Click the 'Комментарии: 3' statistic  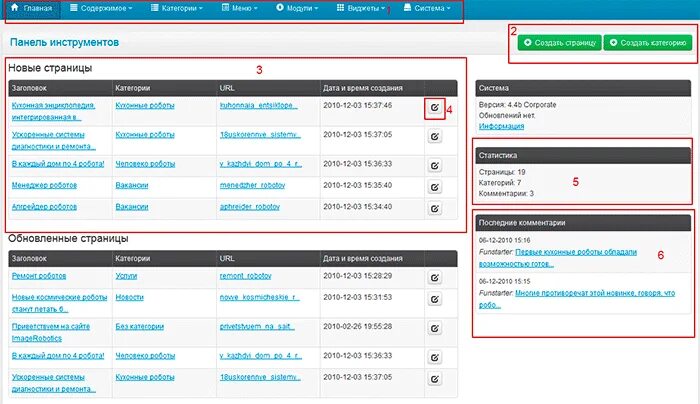coord(506,193)
